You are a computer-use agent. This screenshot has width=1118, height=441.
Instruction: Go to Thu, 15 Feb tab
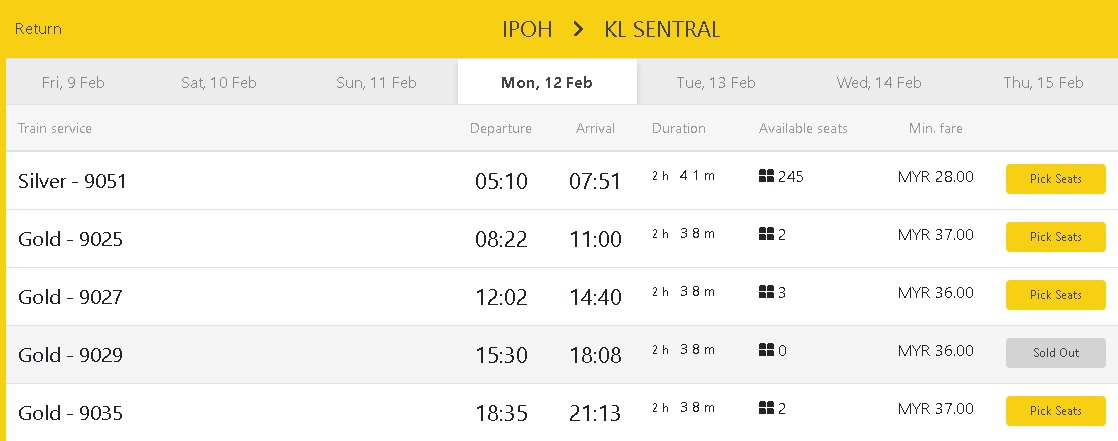[1043, 83]
